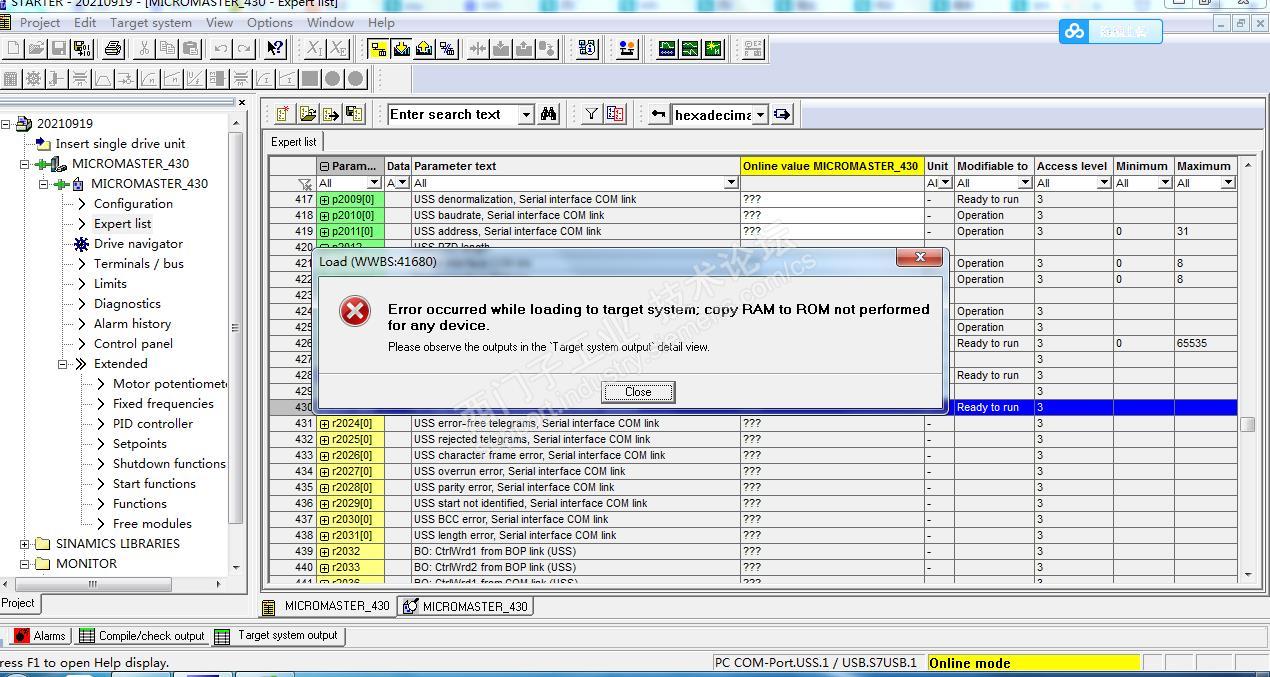Click Save and compile all icon

(x=82, y=48)
